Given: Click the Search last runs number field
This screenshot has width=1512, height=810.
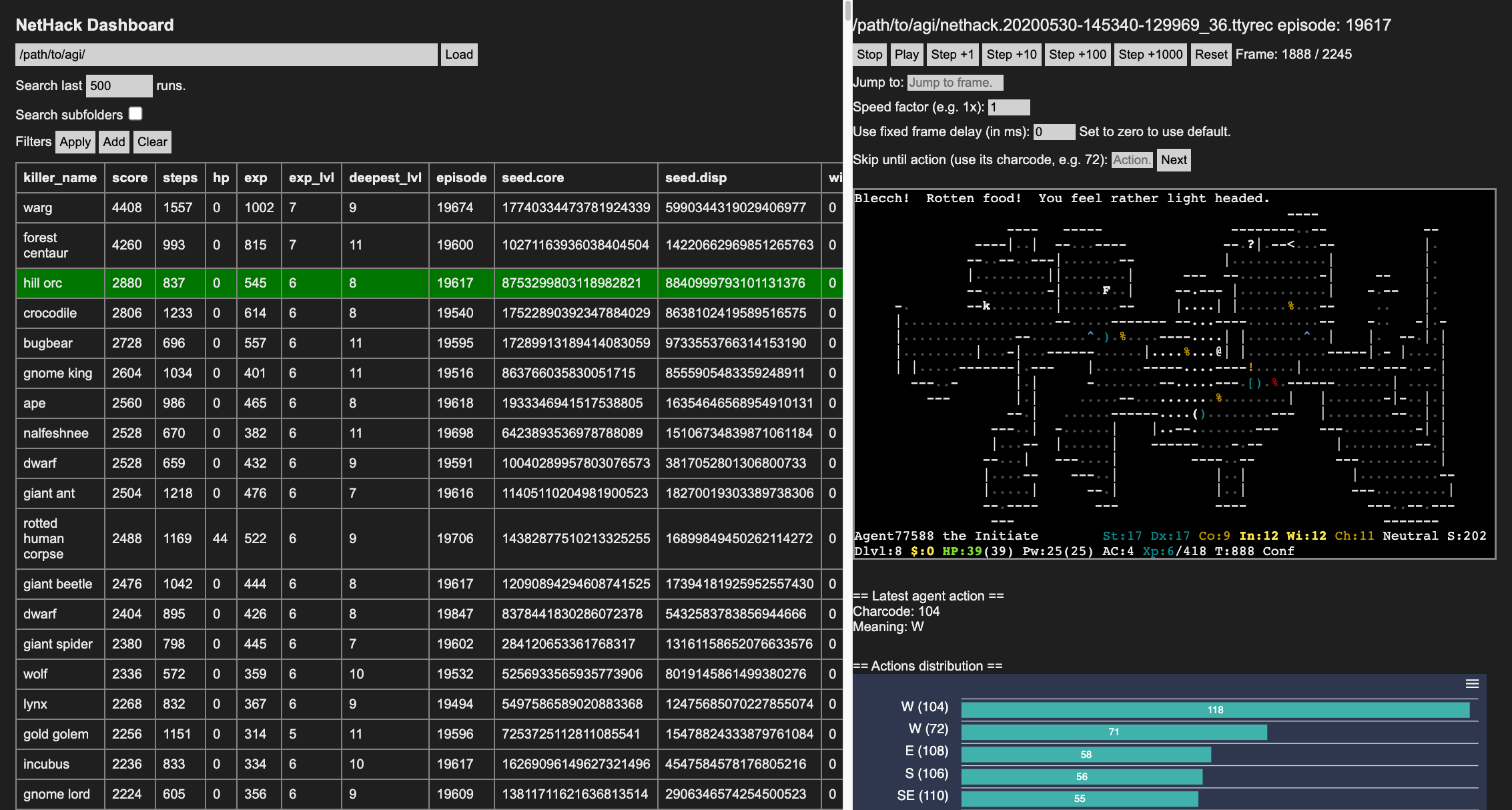Looking at the screenshot, I should coord(119,86).
